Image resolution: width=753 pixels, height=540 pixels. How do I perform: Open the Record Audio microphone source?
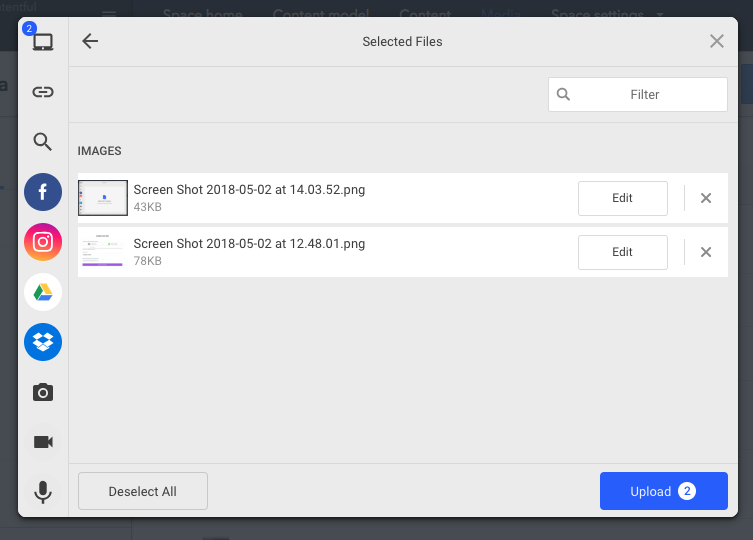pos(43,492)
